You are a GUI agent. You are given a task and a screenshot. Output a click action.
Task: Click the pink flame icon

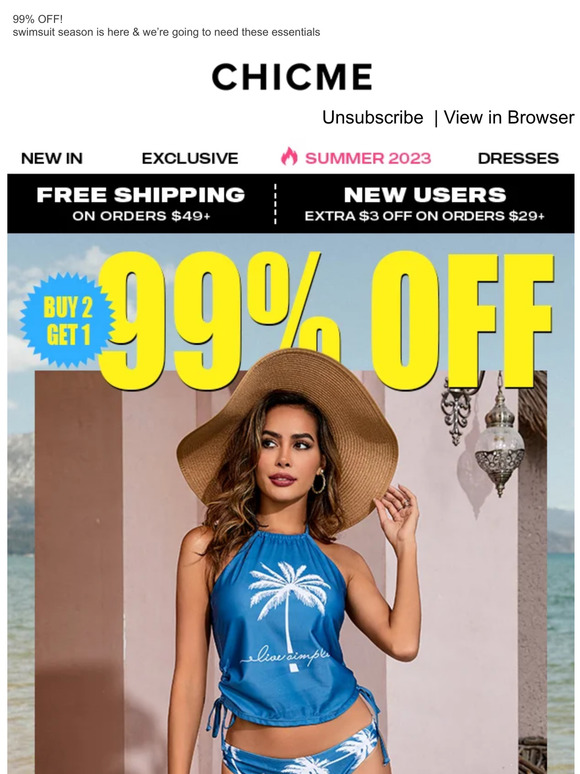coord(289,157)
